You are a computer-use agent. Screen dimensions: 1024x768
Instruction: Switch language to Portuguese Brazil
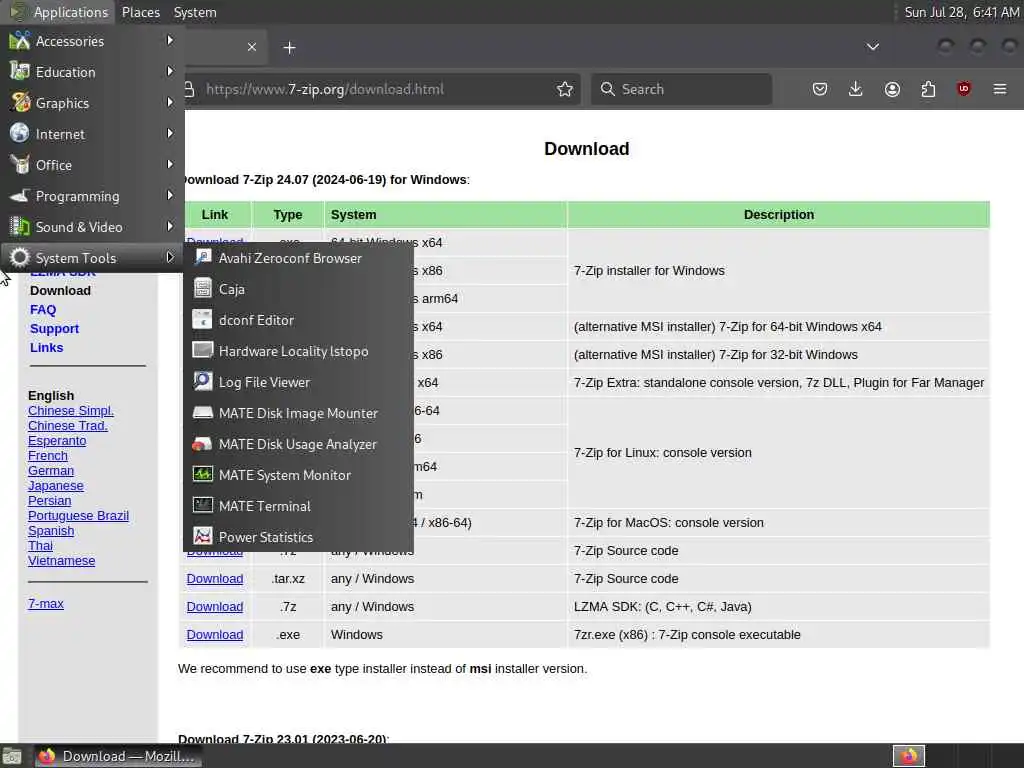[x=78, y=516]
